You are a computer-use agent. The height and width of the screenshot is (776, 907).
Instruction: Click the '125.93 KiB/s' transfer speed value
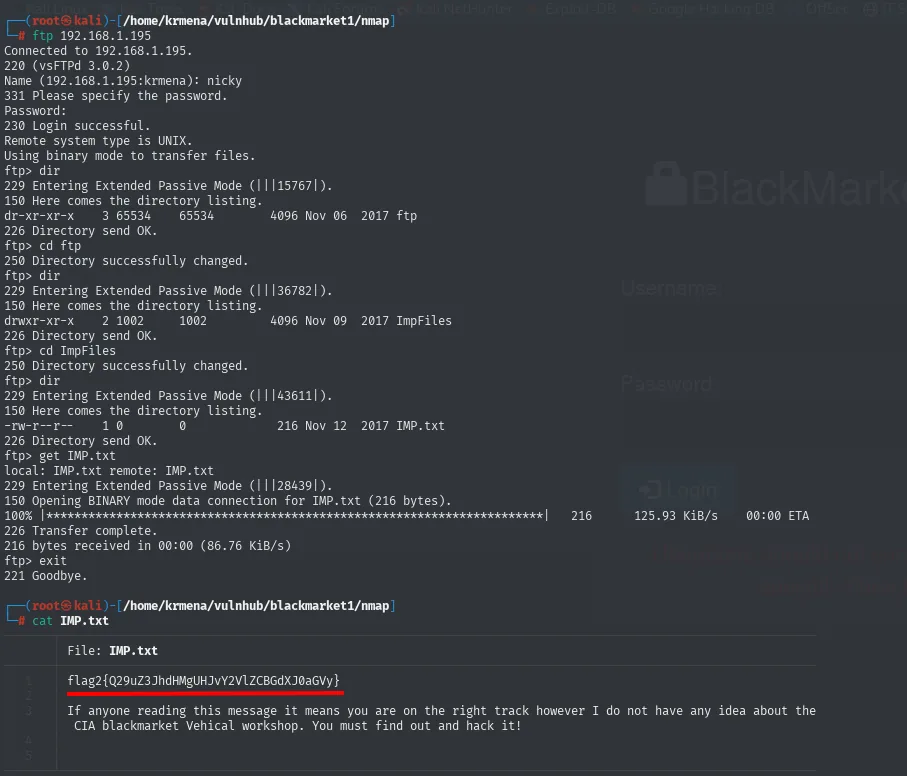click(x=676, y=516)
